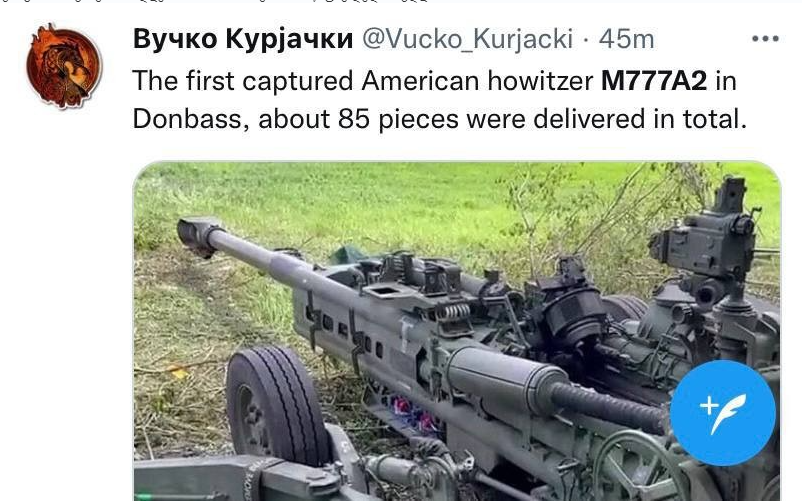Tap the howitzer barrel muzzle in photo
Screen dimensions: 802x501
197,236
